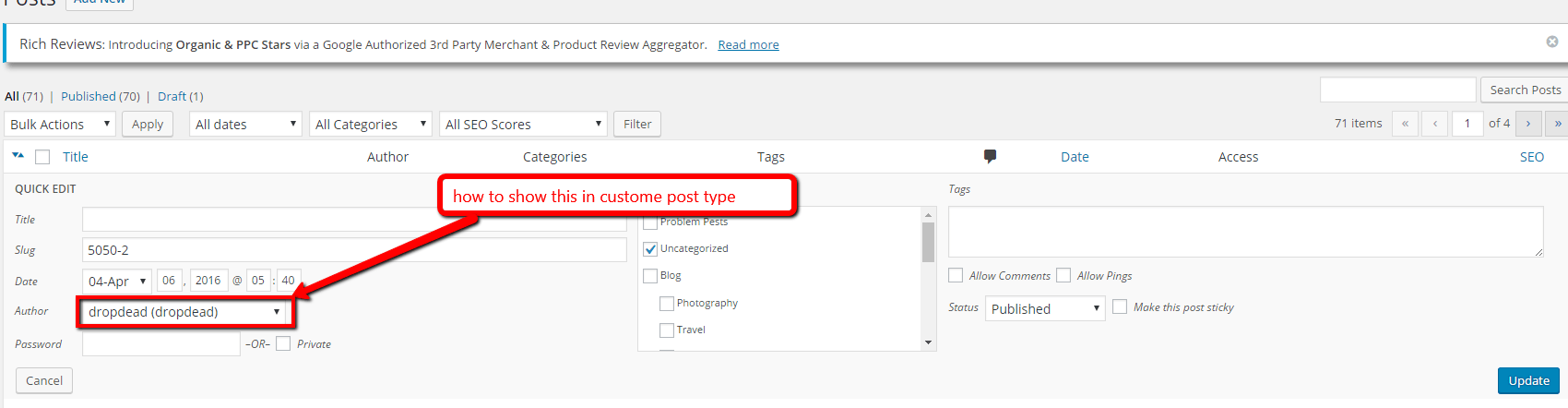This screenshot has width=1568, height=408.
Task: Open the Status dropdown showing Published
Action: 1045,308
